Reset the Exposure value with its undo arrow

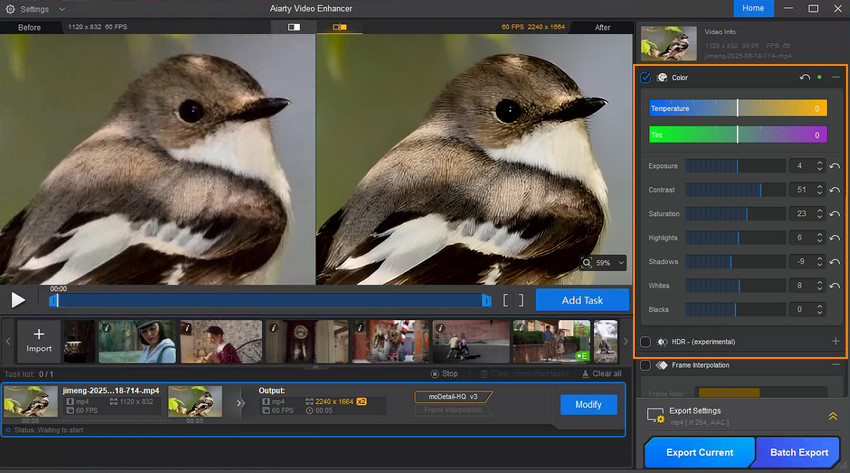point(834,166)
